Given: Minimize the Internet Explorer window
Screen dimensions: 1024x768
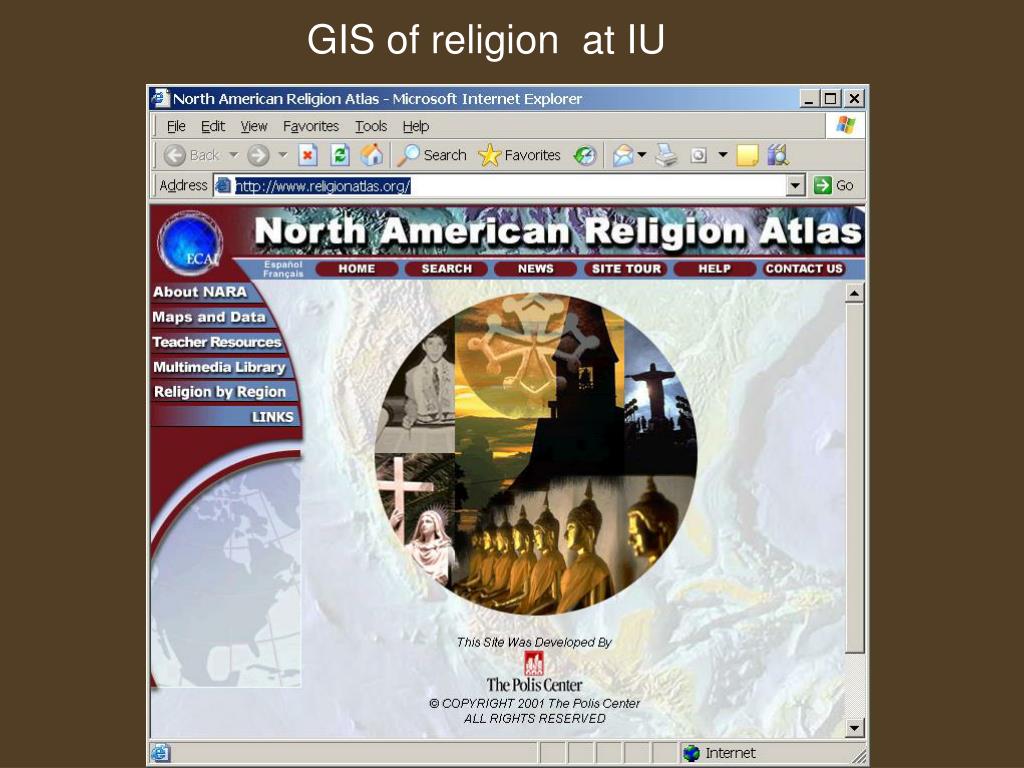Looking at the screenshot, I should coord(809,99).
